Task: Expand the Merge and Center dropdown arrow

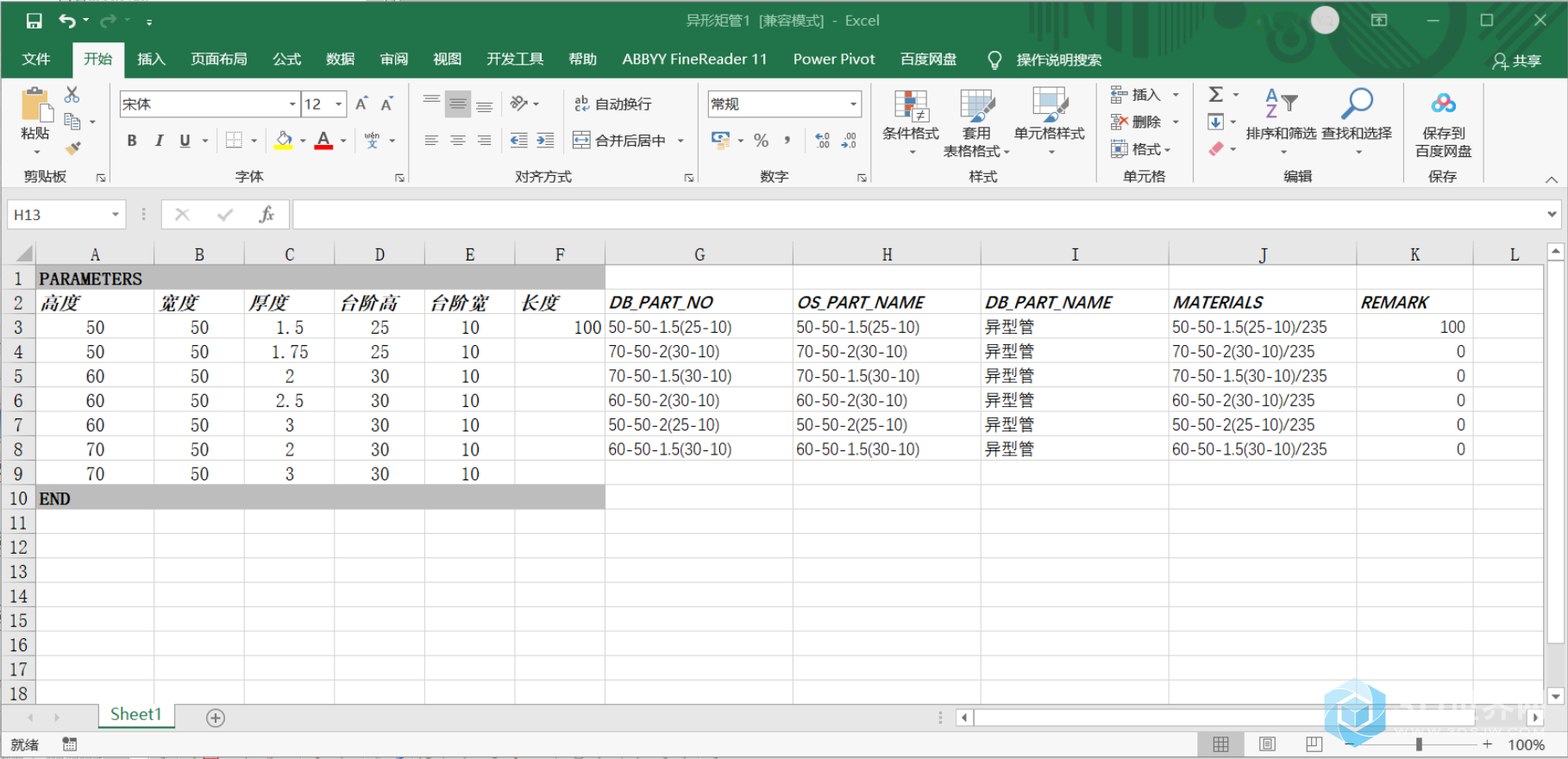Action: tap(681, 141)
